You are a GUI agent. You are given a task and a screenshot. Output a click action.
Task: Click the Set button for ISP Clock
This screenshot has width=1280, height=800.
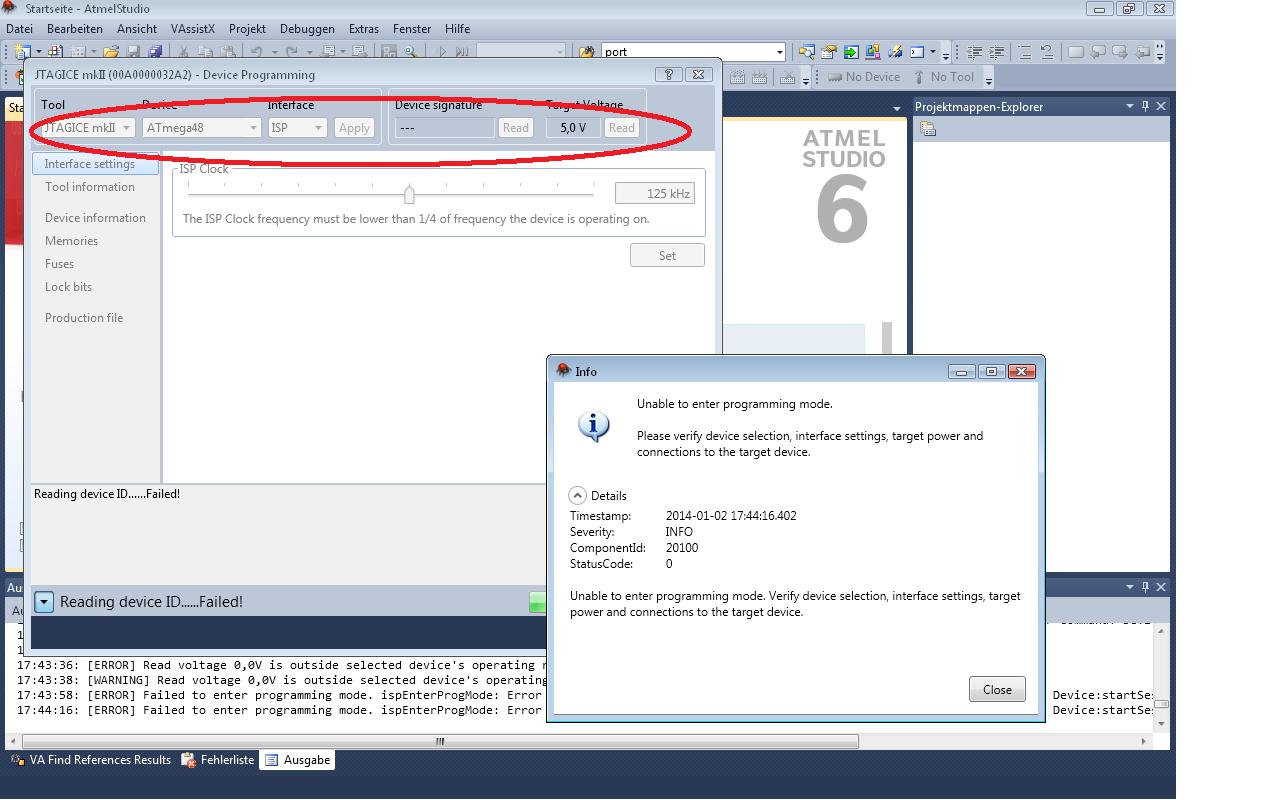(x=667, y=256)
